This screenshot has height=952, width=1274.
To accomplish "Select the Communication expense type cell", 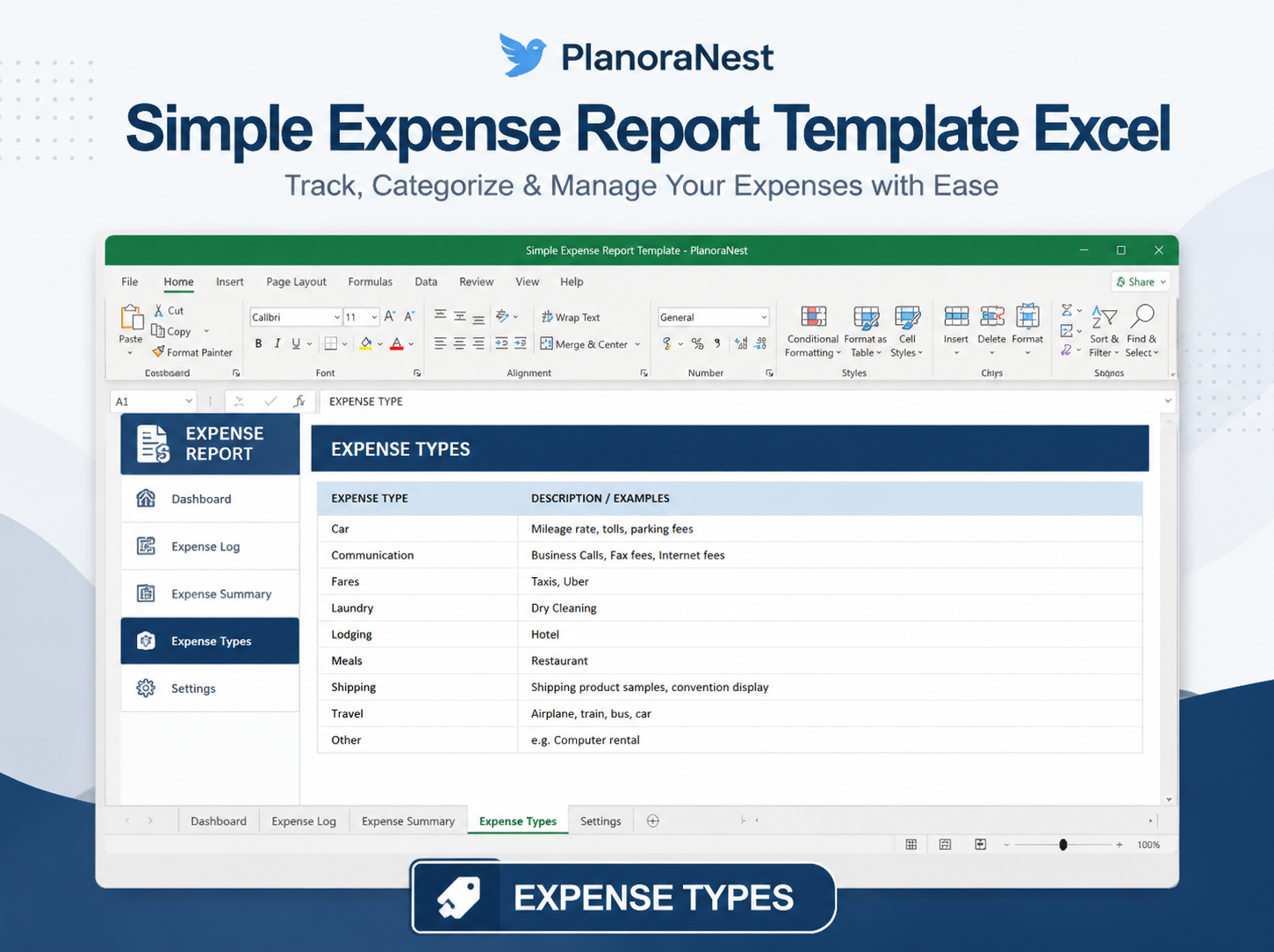I will pyautogui.click(x=417, y=555).
